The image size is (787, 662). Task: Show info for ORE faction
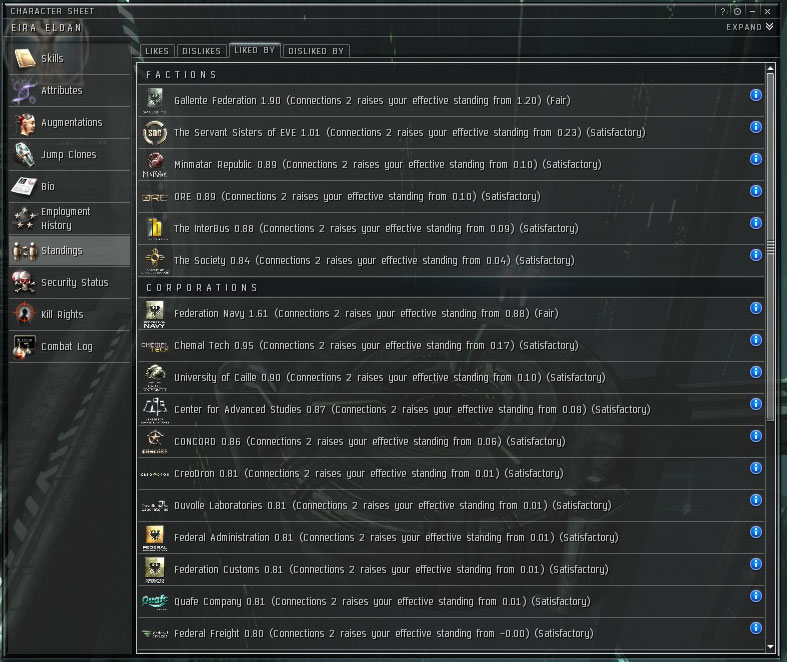(756, 191)
